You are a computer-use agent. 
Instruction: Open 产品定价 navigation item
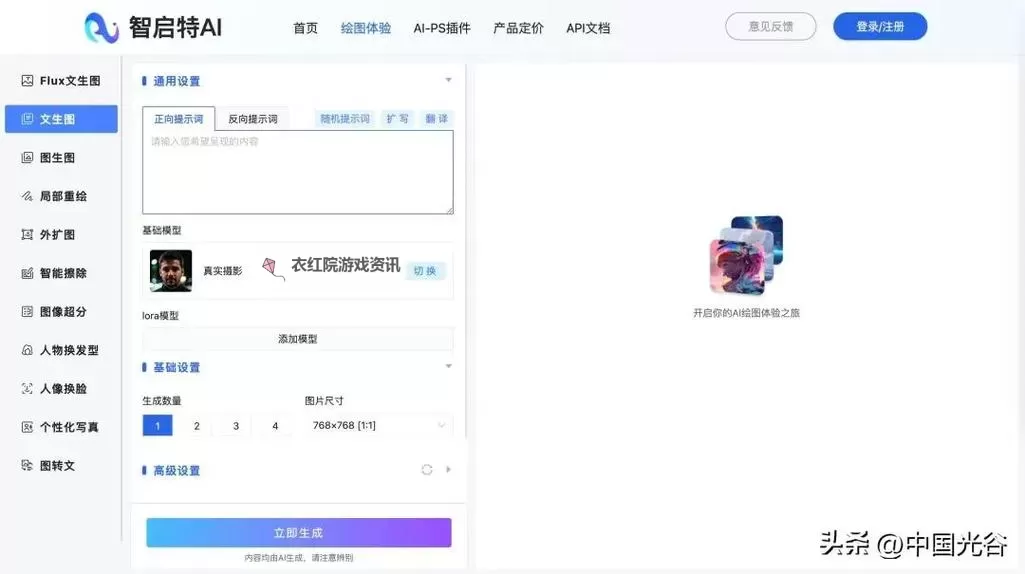(x=518, y=28)
